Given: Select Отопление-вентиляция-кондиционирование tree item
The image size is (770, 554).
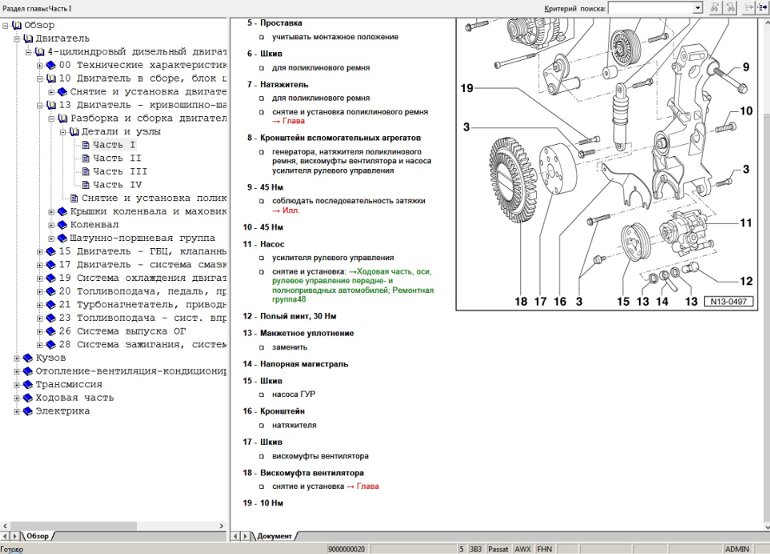Looking at the screenshot, I should tap(131, 371).
